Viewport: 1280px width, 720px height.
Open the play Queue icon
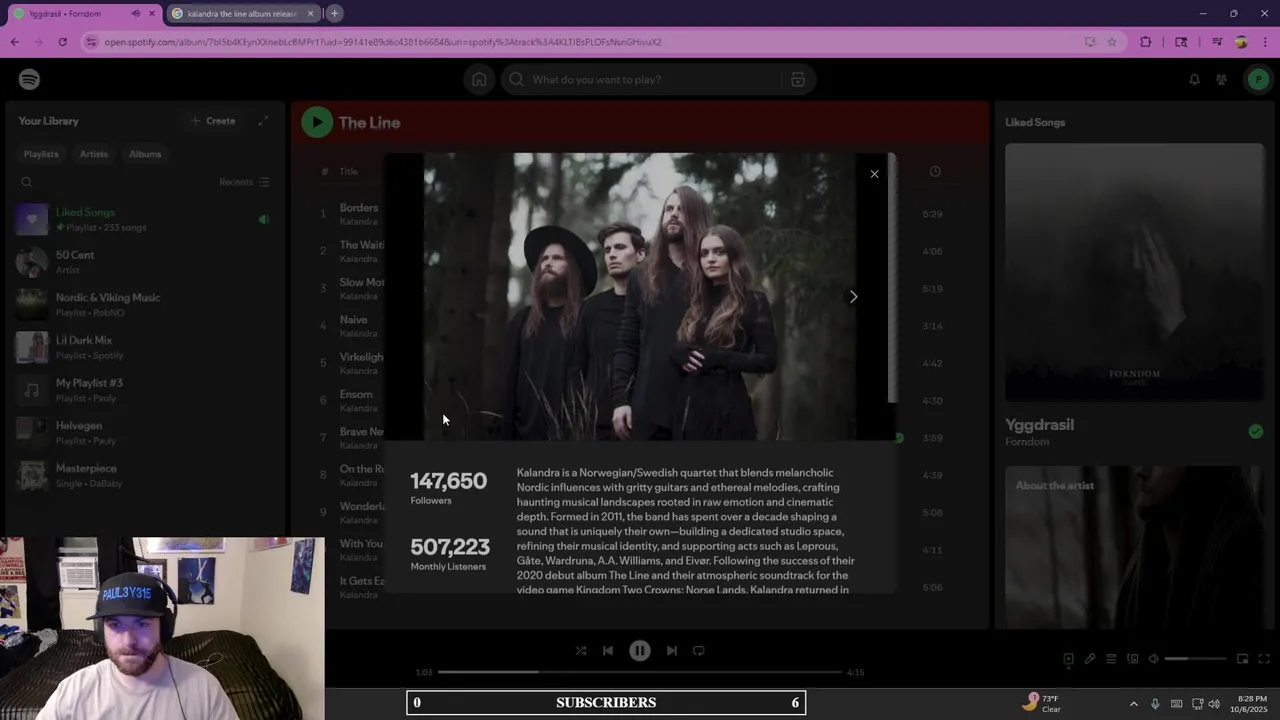tap(1111, 659)
